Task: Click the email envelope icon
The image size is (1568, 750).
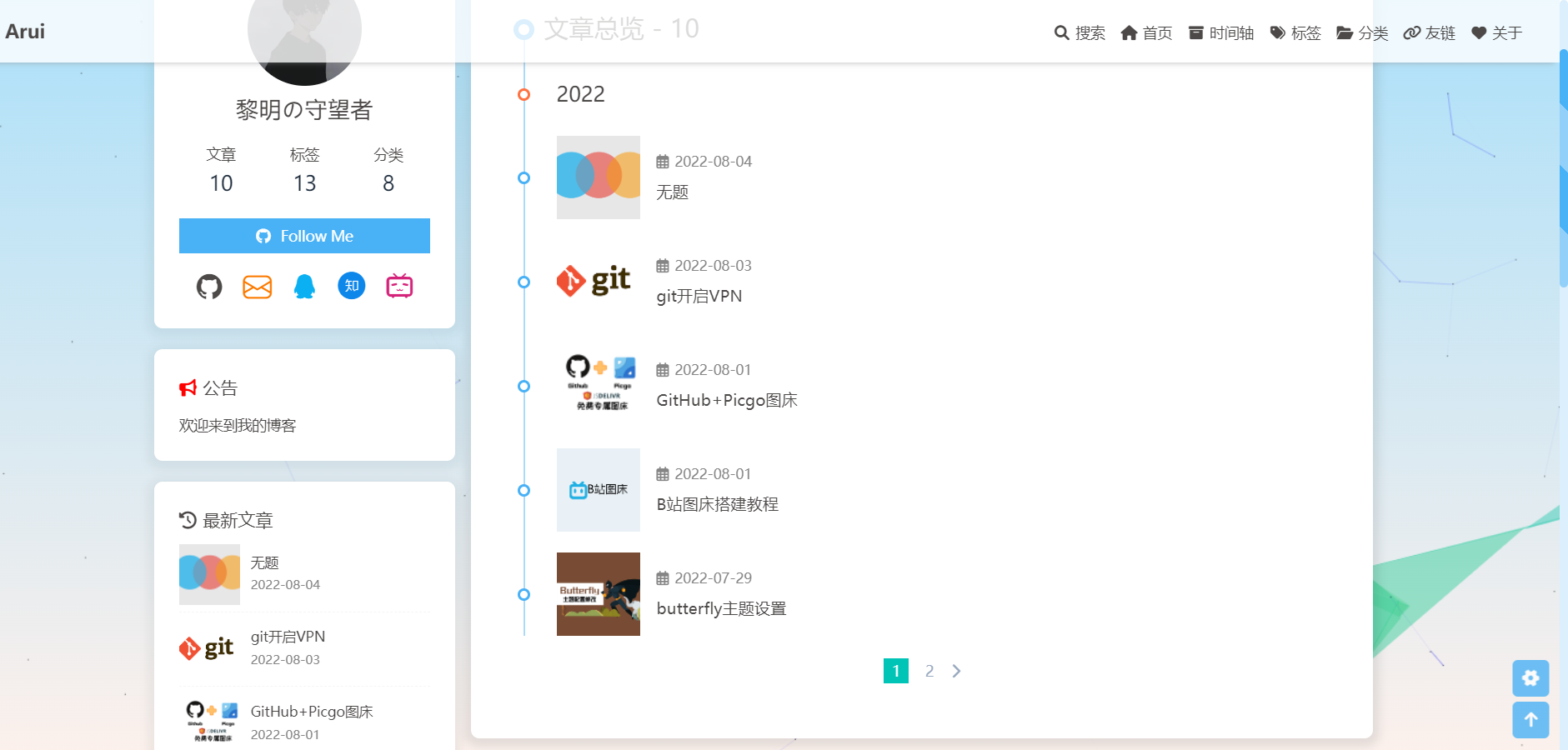Action: [257, 287]
